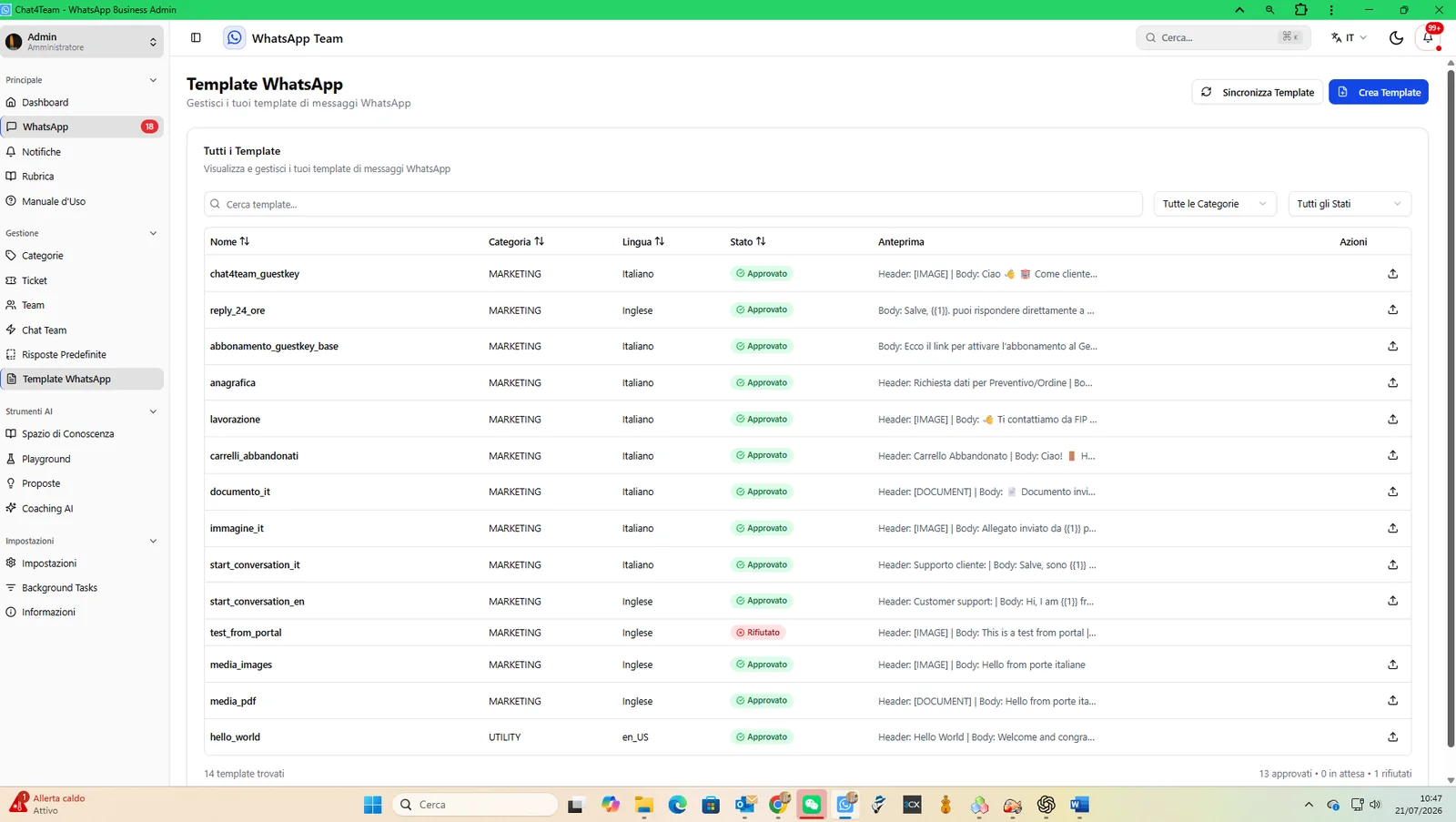
Task: Open Categorie in the sidebar
Action: click(82, 256)
